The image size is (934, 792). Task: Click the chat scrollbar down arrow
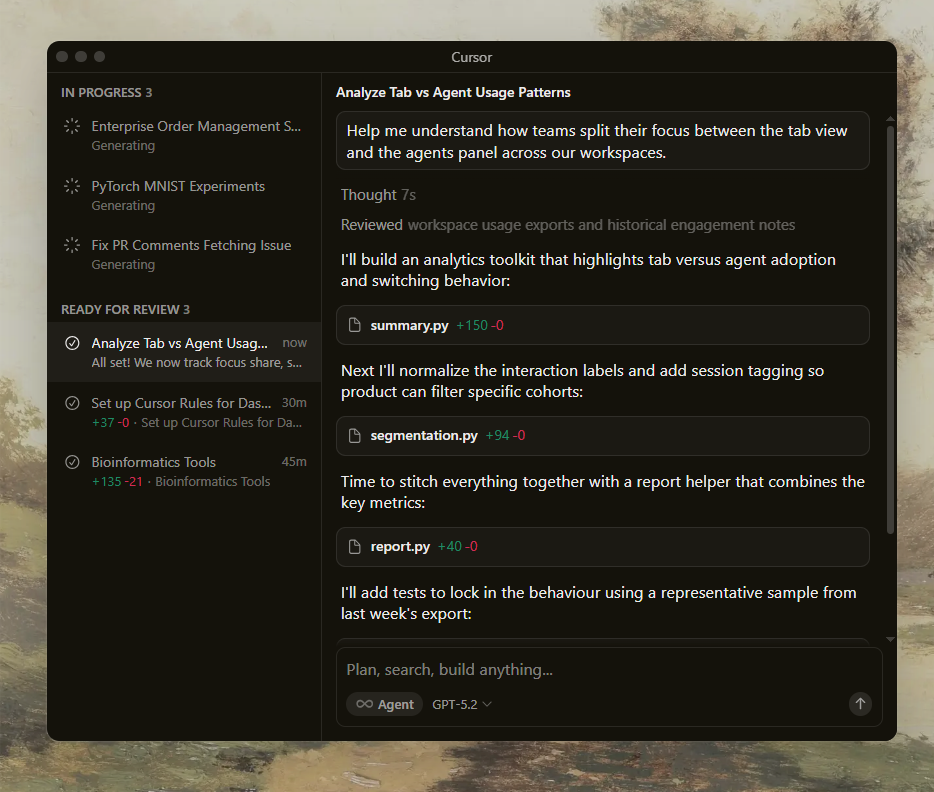coord(891,639)
